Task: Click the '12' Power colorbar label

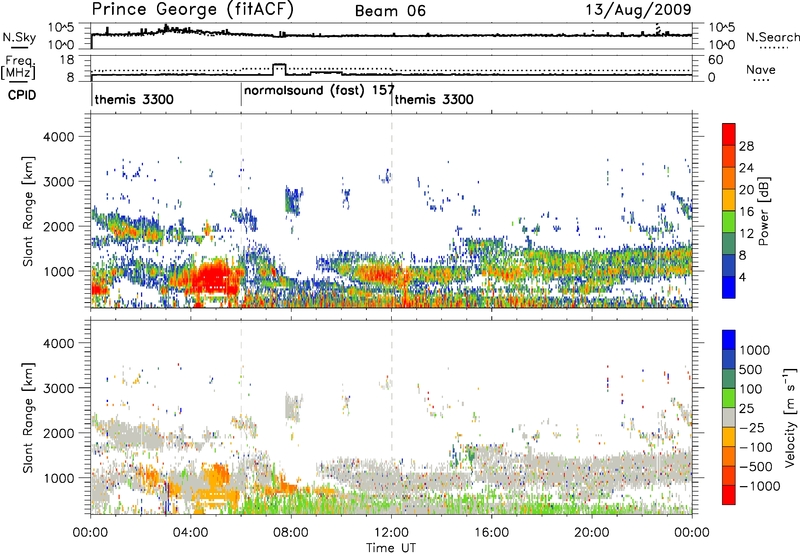Action: pyautogui.click(x=746, y=234)
